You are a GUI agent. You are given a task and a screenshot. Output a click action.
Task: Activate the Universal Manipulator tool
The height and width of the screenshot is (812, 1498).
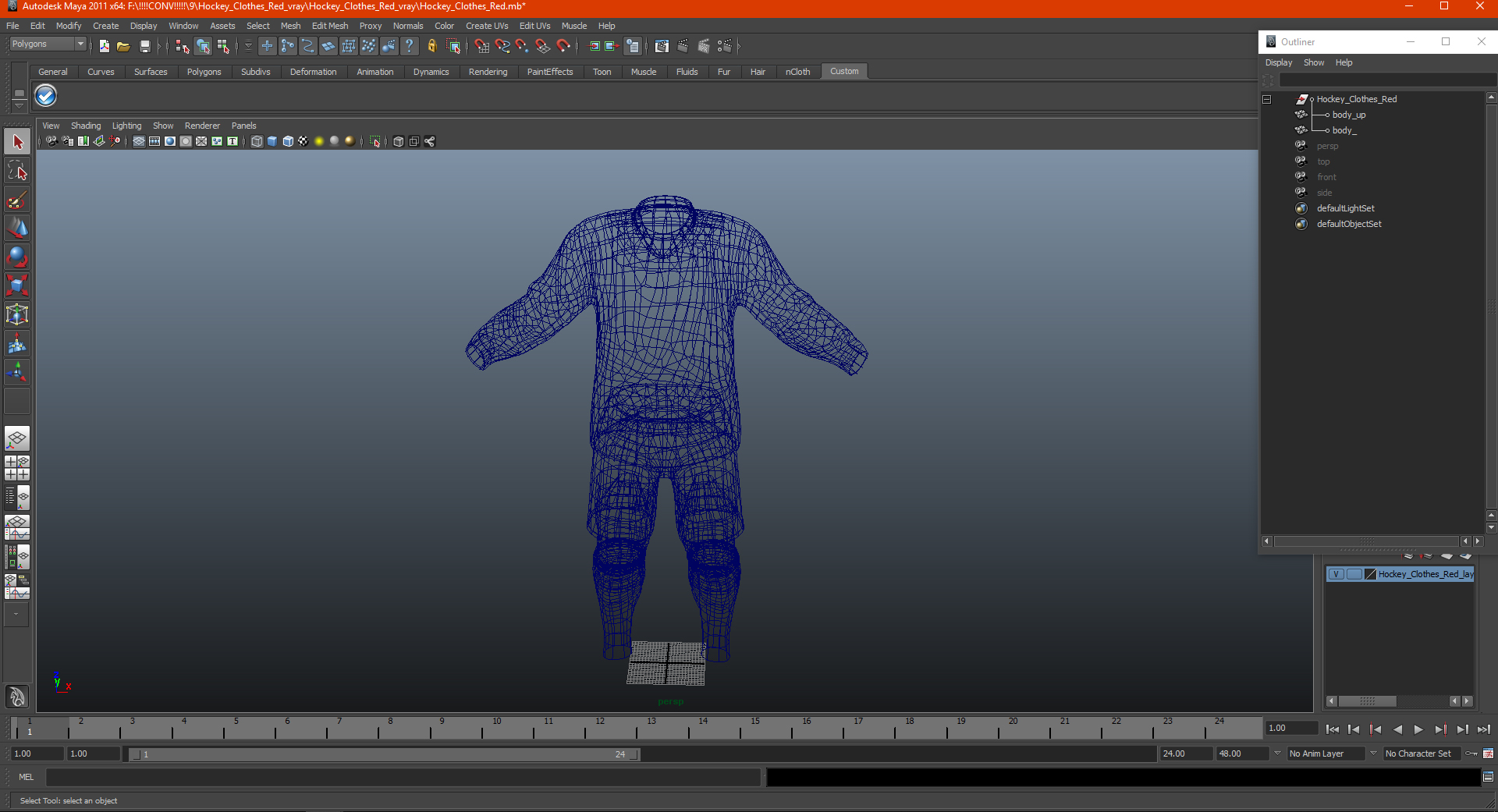click(x=17, y=314)
